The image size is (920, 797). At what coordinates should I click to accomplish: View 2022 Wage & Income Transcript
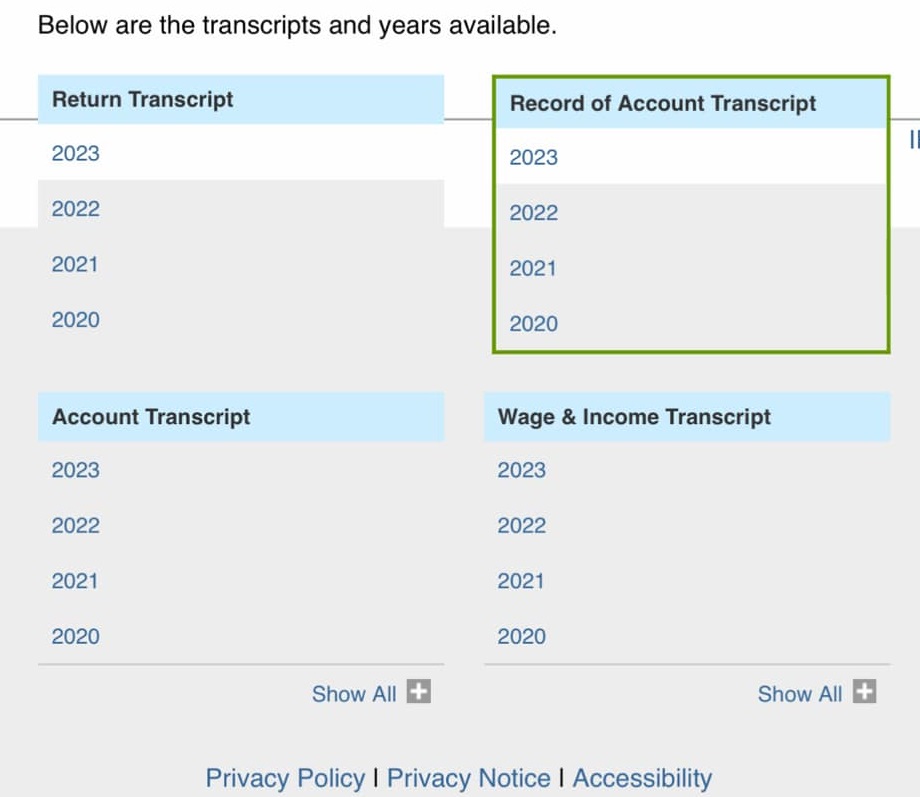coord(522,526)
